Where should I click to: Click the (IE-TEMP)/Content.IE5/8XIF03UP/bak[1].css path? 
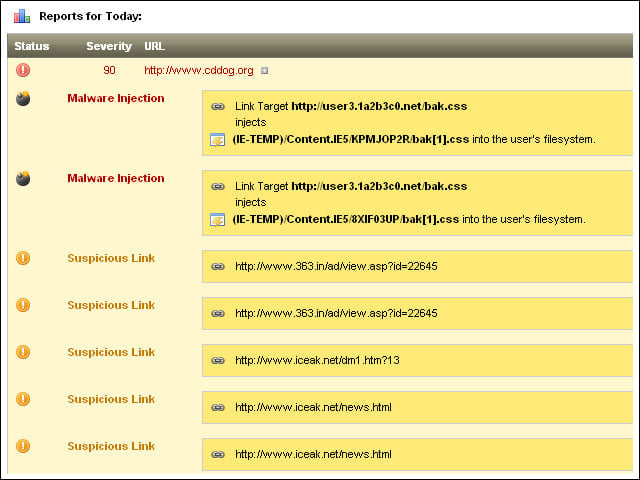[x=346, y=220]
